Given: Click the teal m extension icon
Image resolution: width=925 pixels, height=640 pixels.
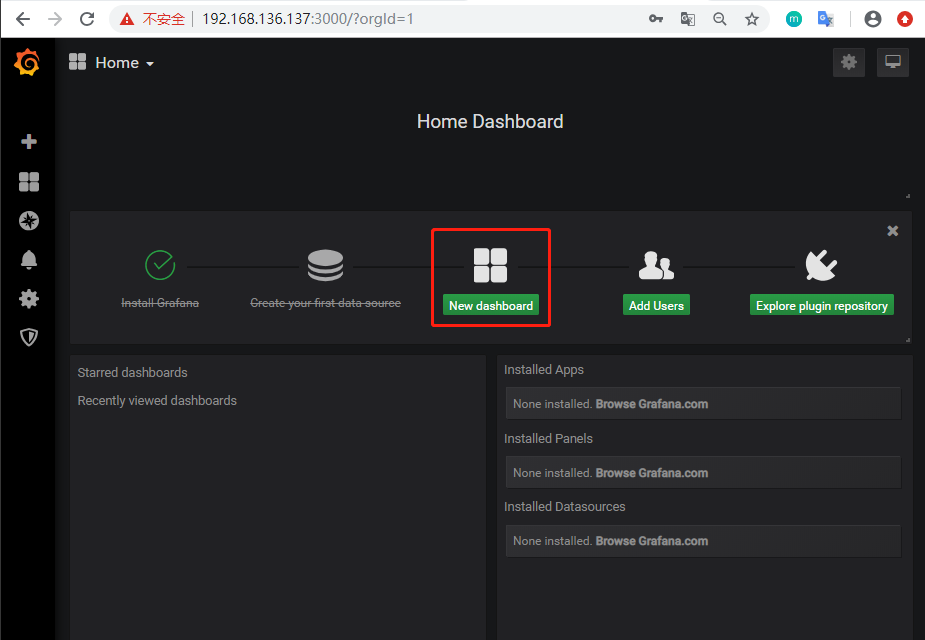Looking at the screenshot, I should (793, 19).
